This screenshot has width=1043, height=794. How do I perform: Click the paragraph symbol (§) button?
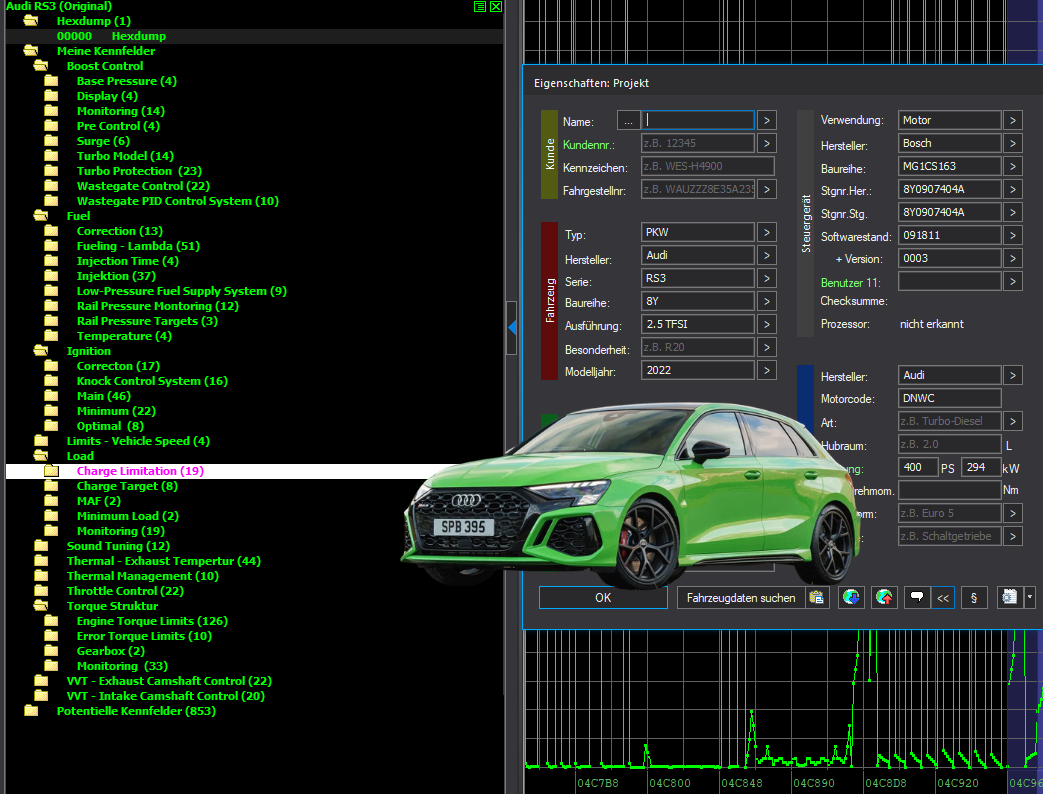click(974, 597)
